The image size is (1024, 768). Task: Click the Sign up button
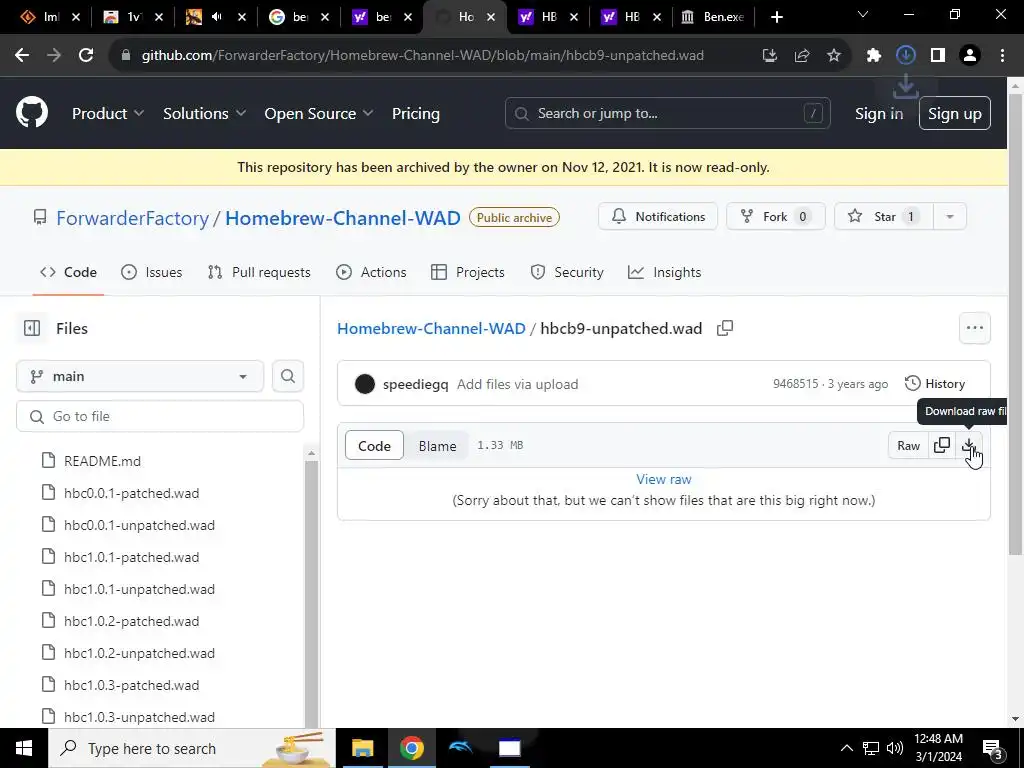(955, 113)
